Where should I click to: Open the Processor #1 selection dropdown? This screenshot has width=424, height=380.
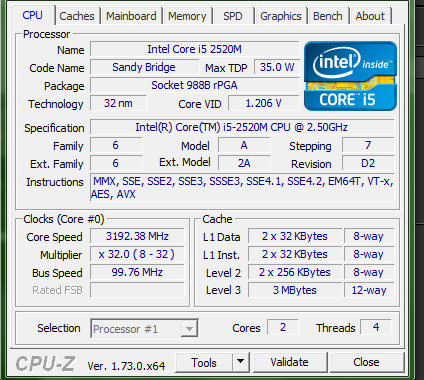pos(144,329)
